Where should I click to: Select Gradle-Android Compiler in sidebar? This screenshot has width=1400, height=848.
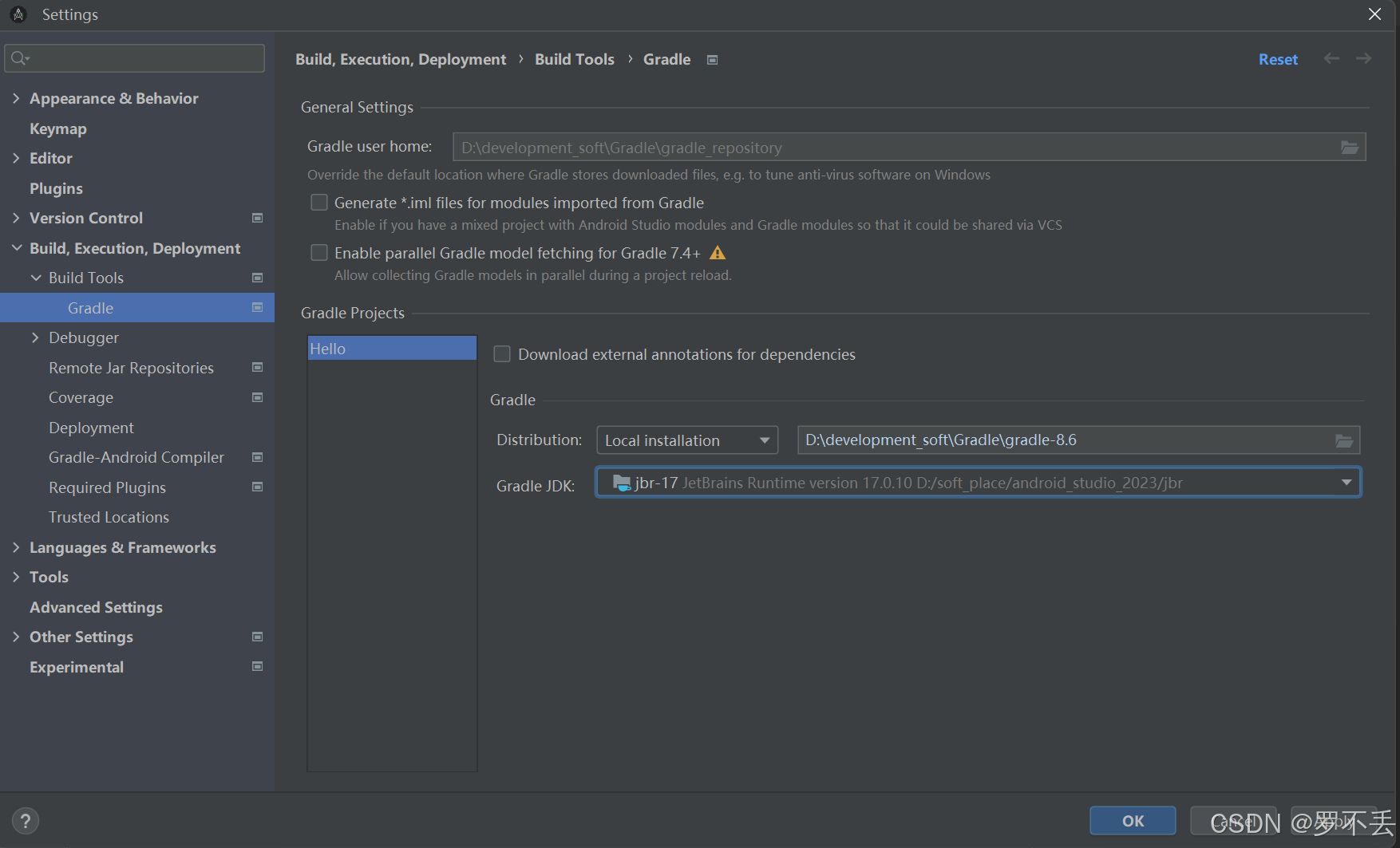pyautogui.click(x=136, y=457)
